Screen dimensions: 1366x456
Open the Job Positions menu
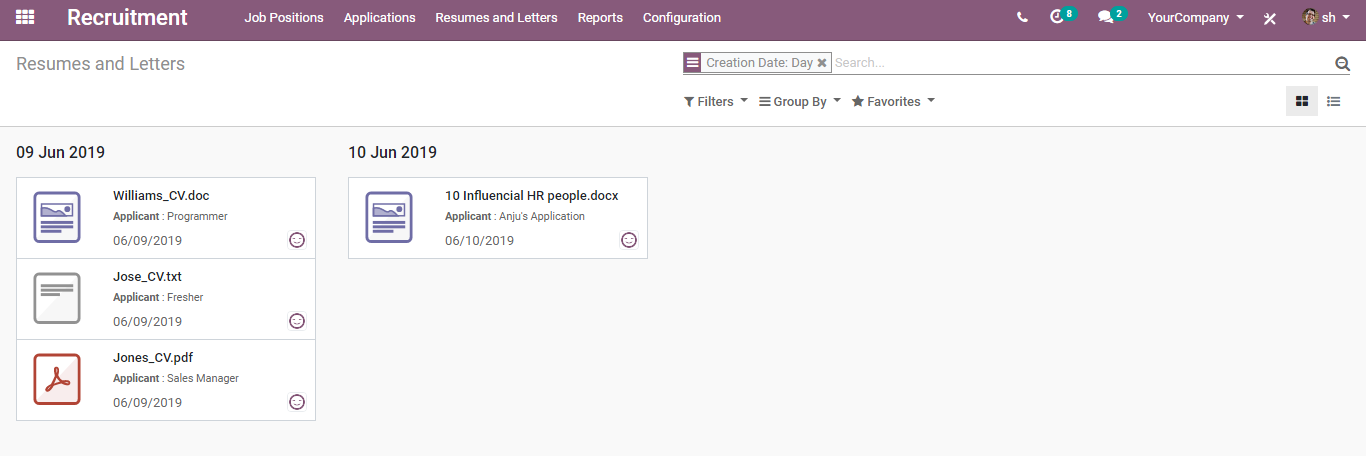tap(284, 17)
